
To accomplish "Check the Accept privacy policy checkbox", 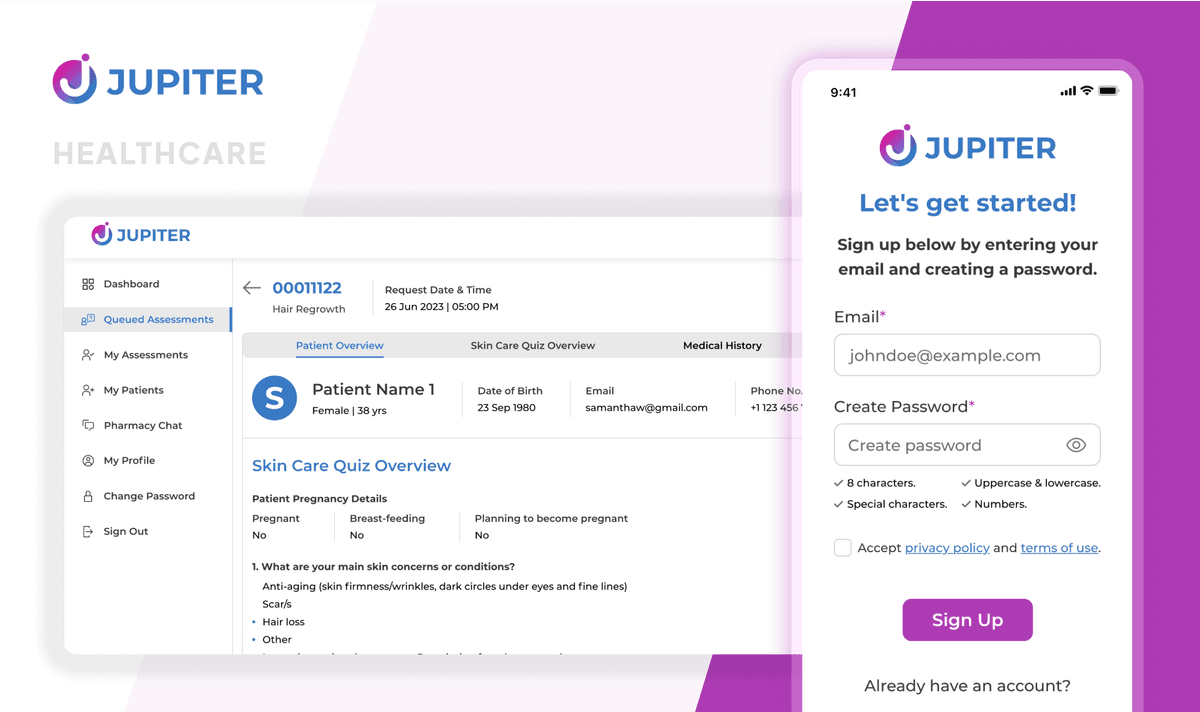I will pyautogui.click(x=843, y=548).
